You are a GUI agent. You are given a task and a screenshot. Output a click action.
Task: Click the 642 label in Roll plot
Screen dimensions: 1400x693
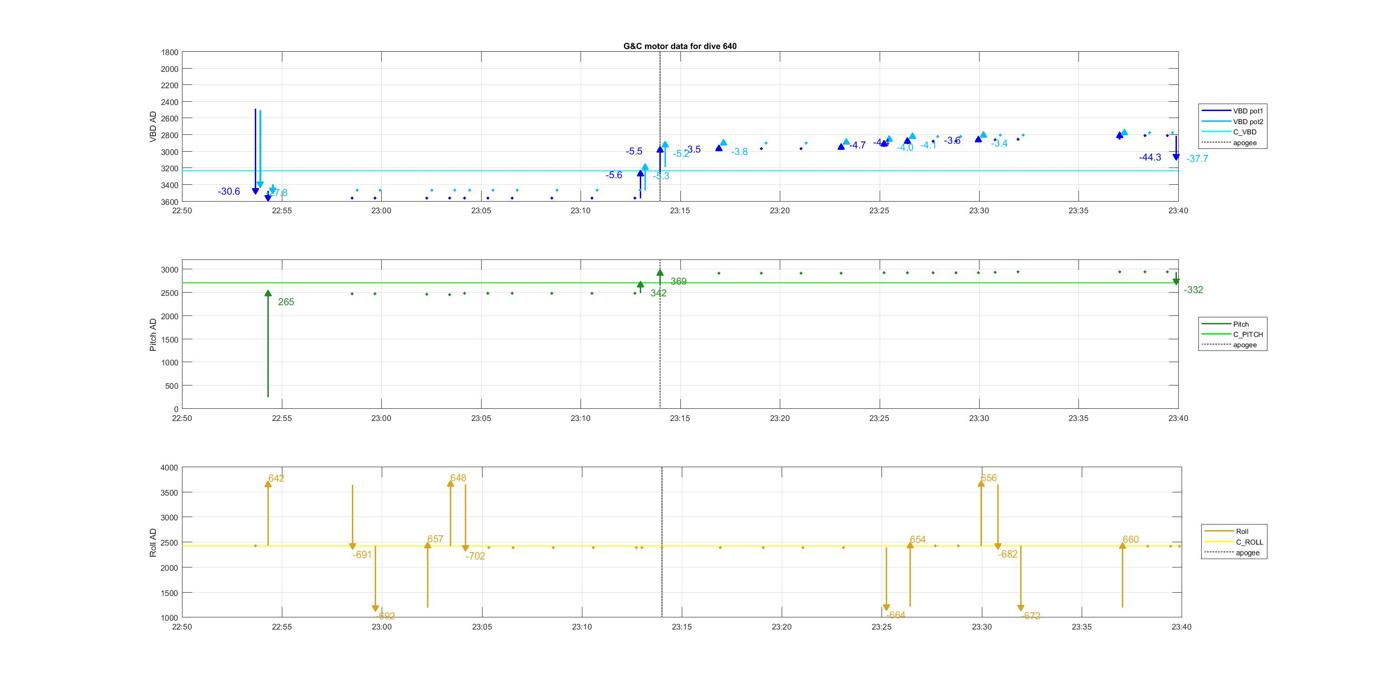pos(276,479)
